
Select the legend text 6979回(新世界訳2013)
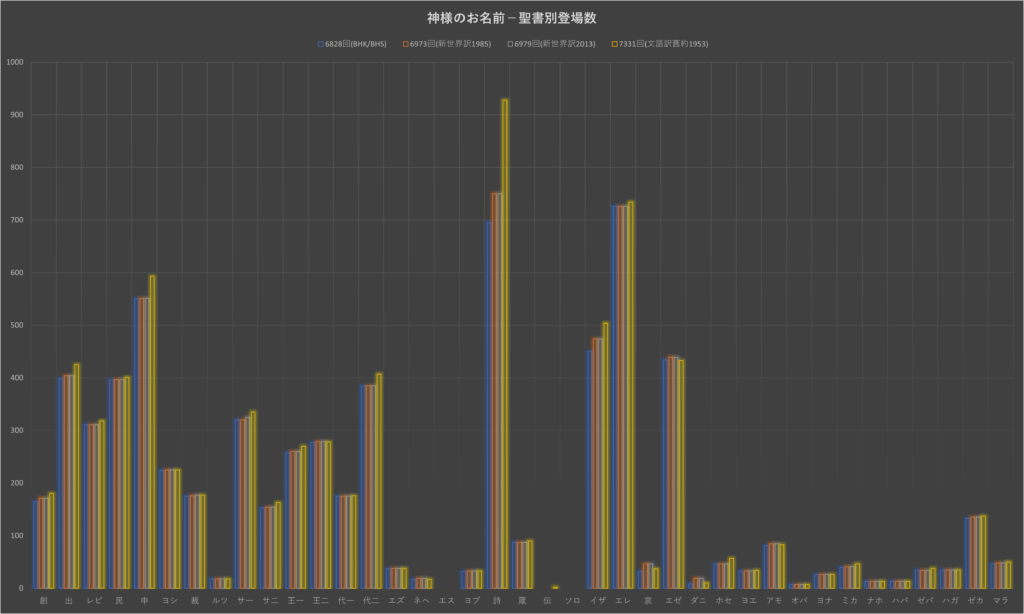click(x=555, y=44)
